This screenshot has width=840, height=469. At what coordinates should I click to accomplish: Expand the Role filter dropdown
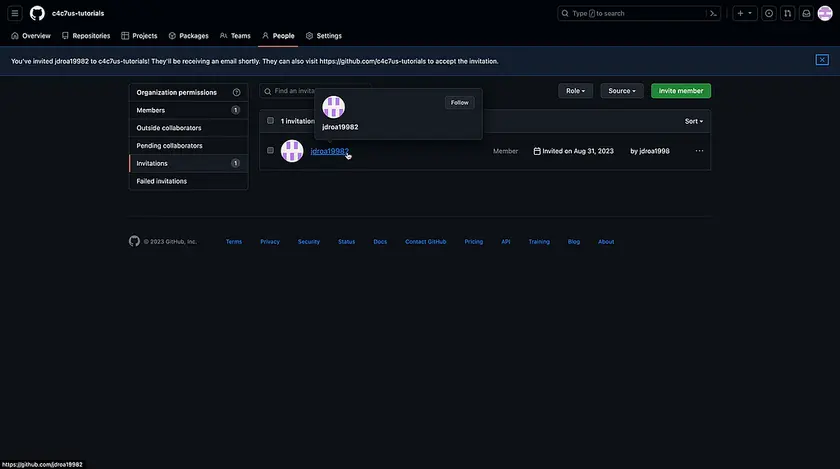click(x=575, y=91)
